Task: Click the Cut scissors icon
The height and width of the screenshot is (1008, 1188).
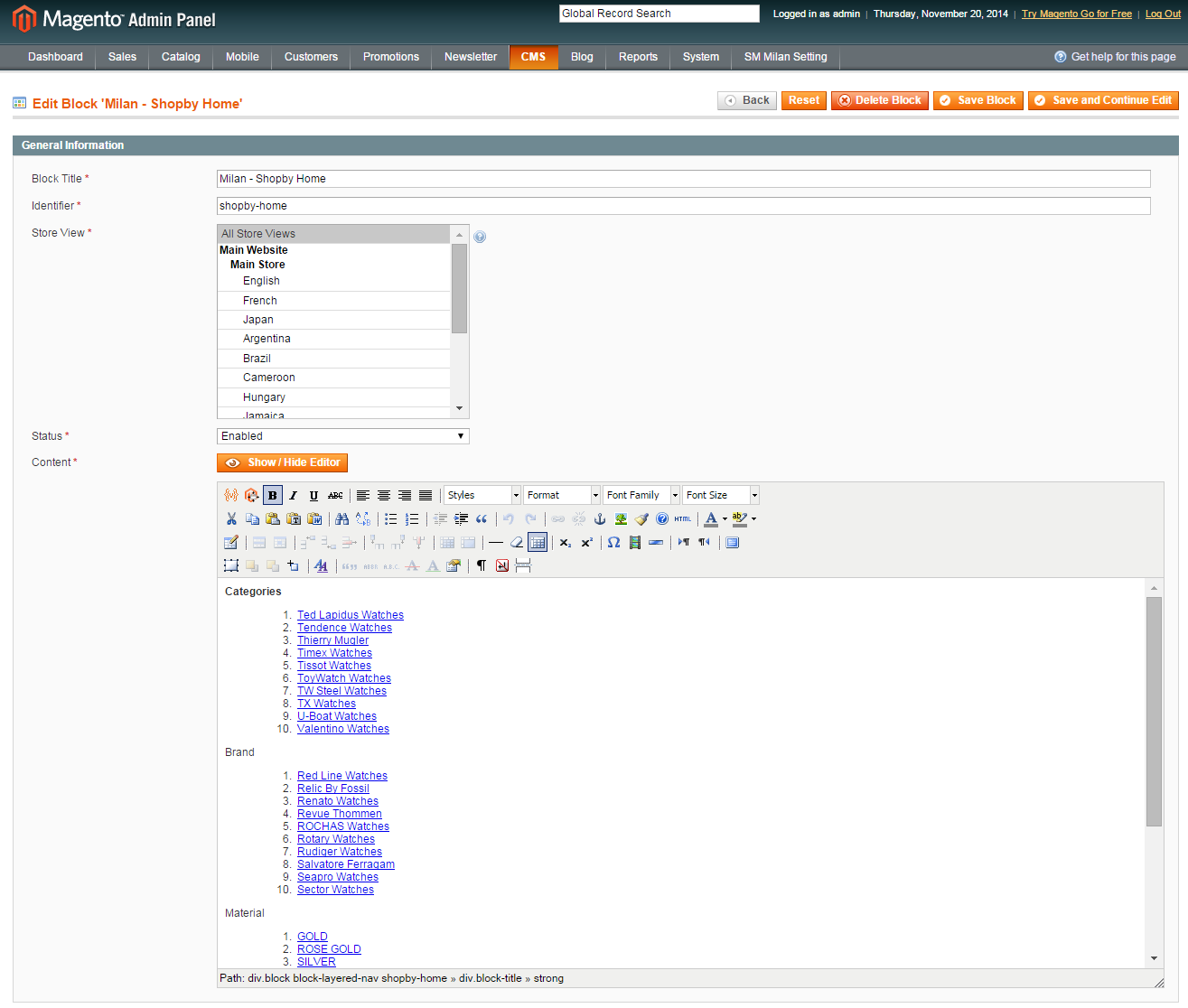Action: click(x=231, y=518)
